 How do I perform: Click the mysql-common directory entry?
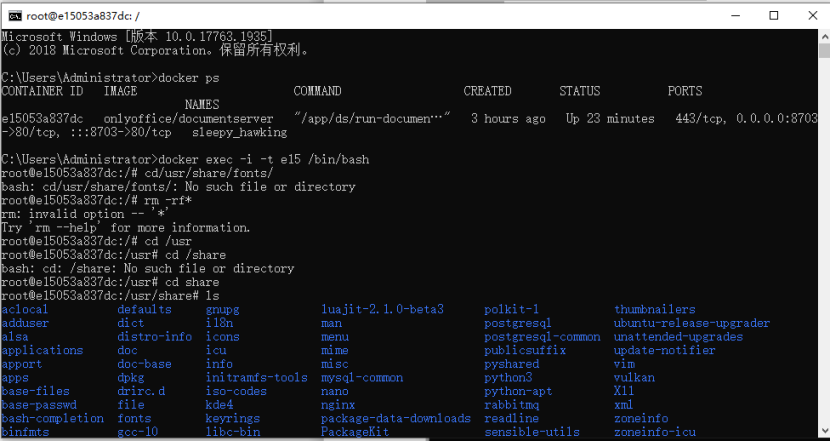(361, 378)
